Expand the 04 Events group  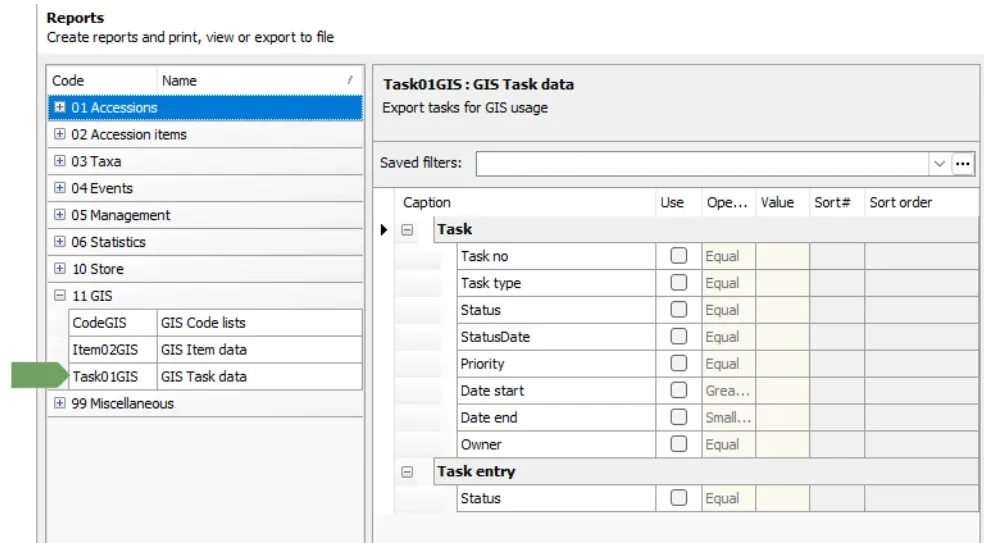click(x=60, y=188)
